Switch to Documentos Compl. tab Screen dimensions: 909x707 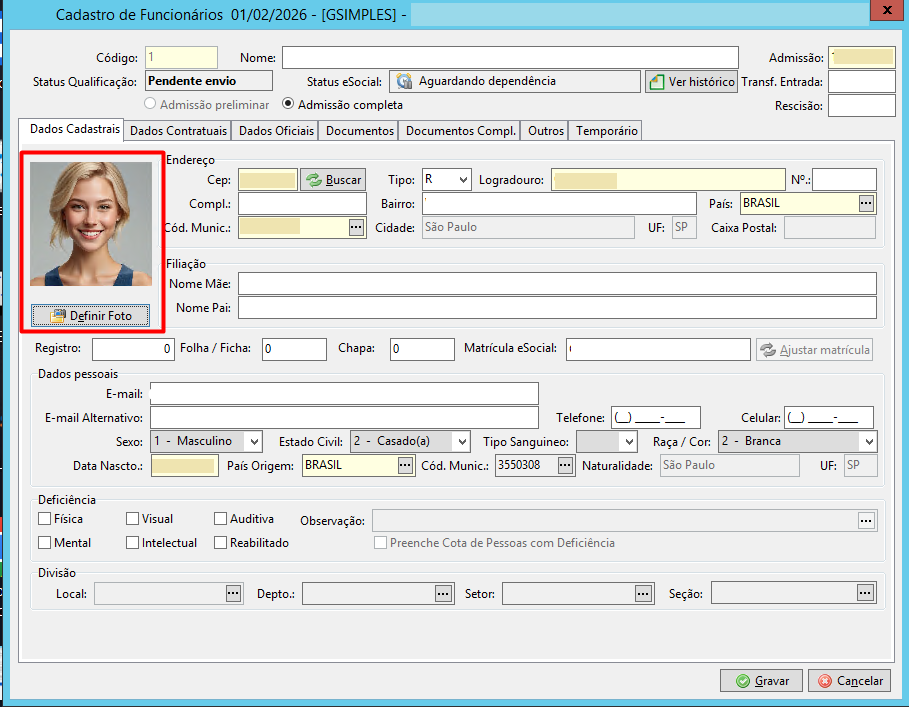pyautogui.click(x=461, y=131)
